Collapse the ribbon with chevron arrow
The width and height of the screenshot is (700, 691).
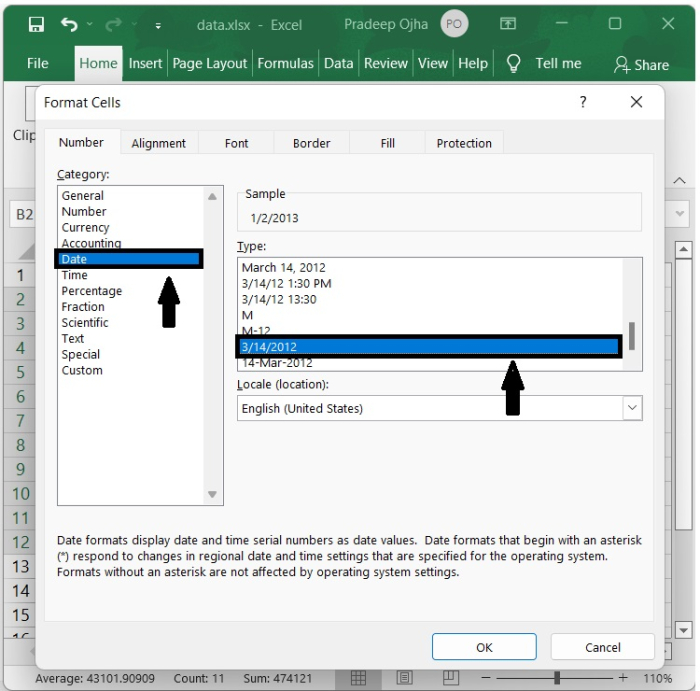[x=679, y=181]
